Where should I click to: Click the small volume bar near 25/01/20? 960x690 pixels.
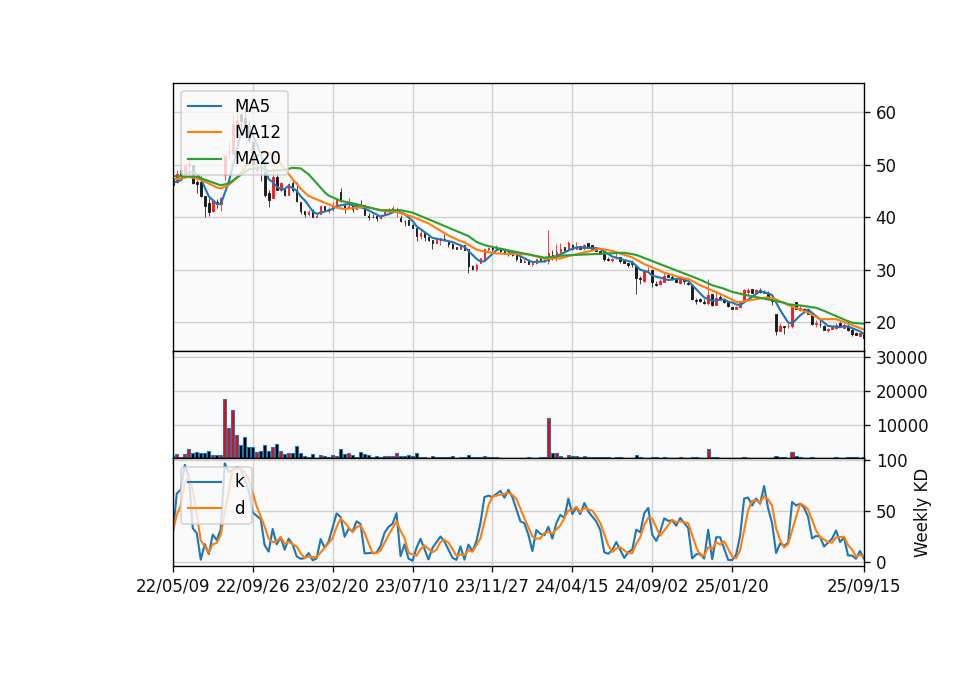(x=709, y=454)
